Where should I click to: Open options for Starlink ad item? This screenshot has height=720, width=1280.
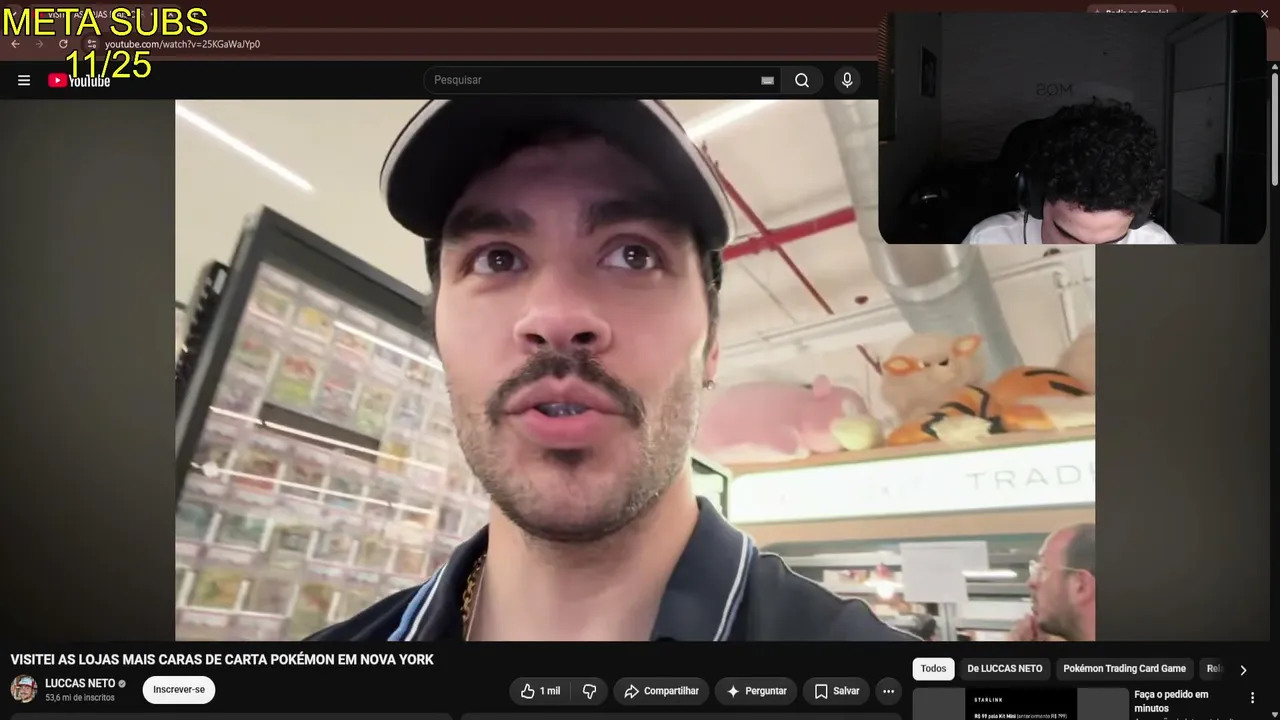click(x=1252, y=698)
